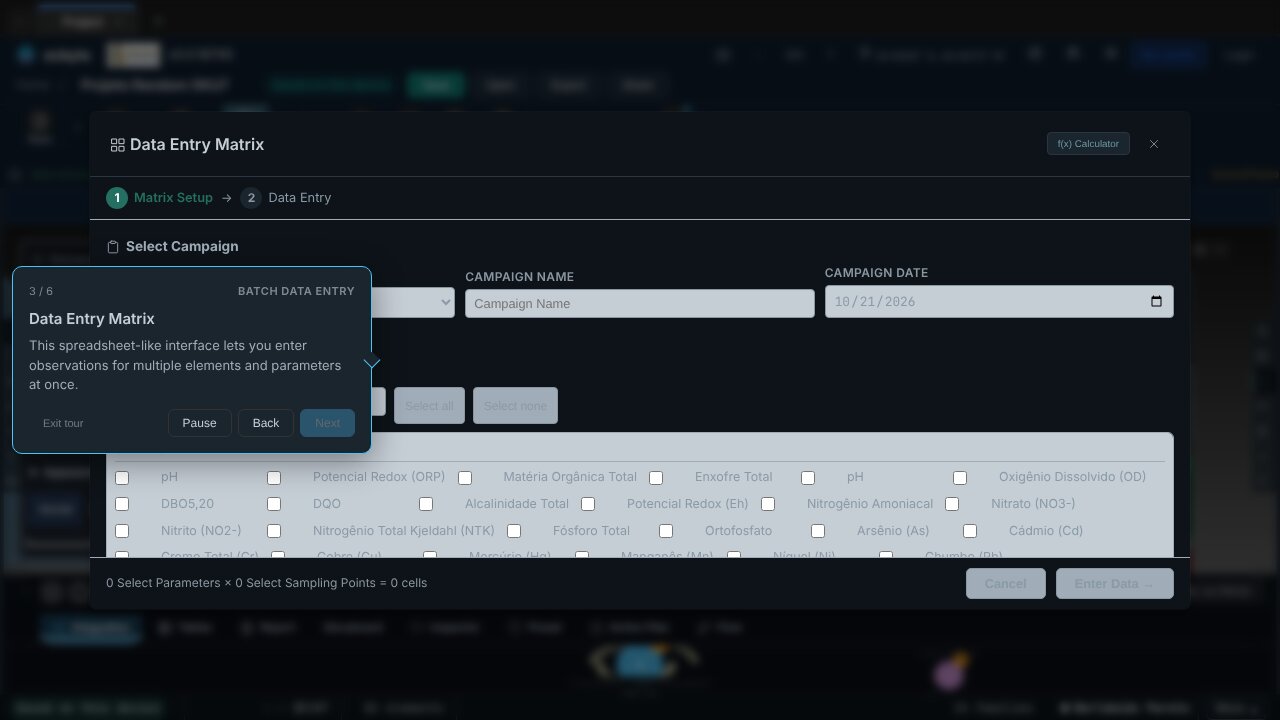Check the Nitrito (NO2-) checkbox
This screenshot has width=1280, height=720.
click(x=122, y=531)
